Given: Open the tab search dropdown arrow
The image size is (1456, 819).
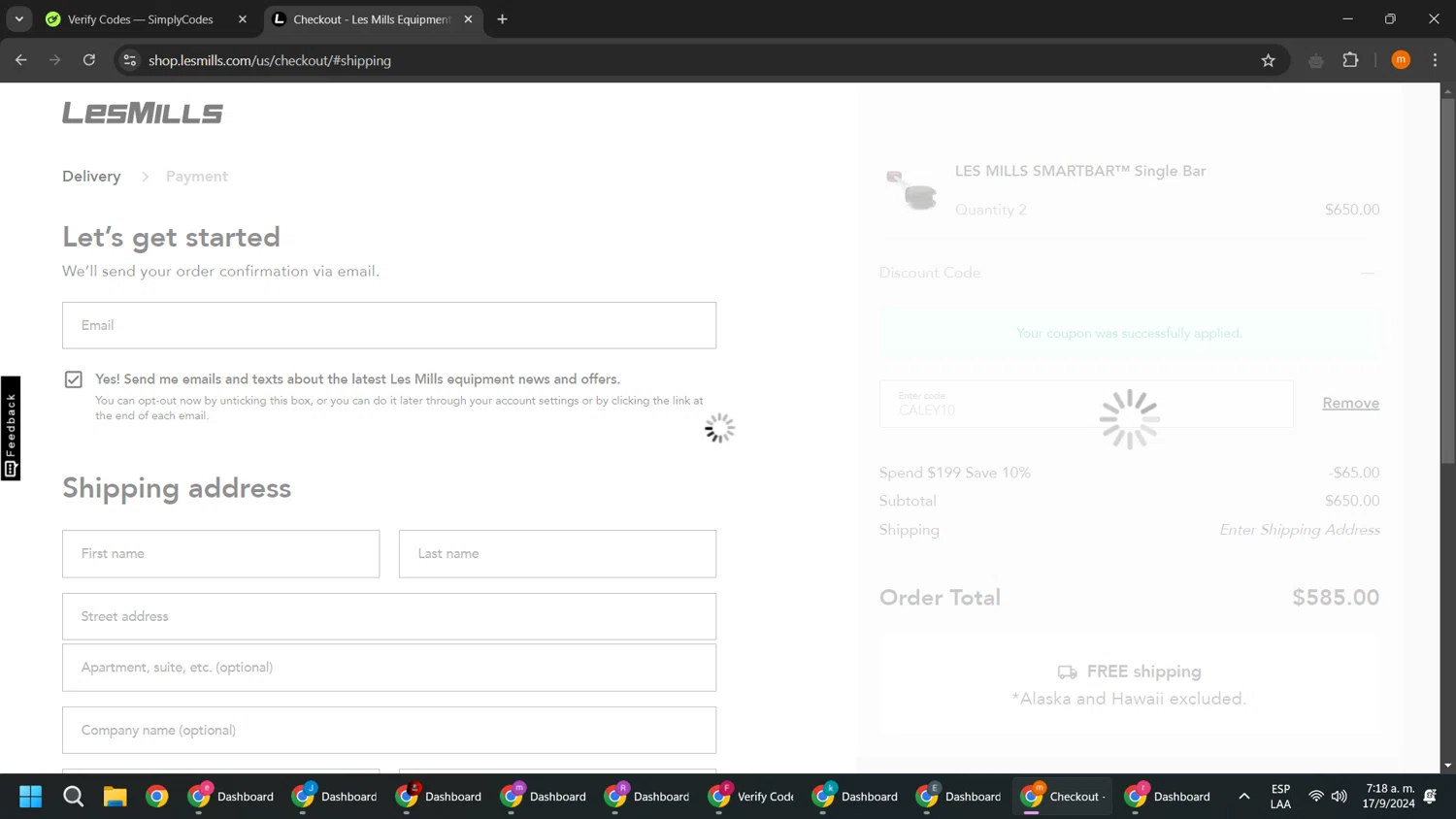Looking at the screenshot, I should (18, 19).
